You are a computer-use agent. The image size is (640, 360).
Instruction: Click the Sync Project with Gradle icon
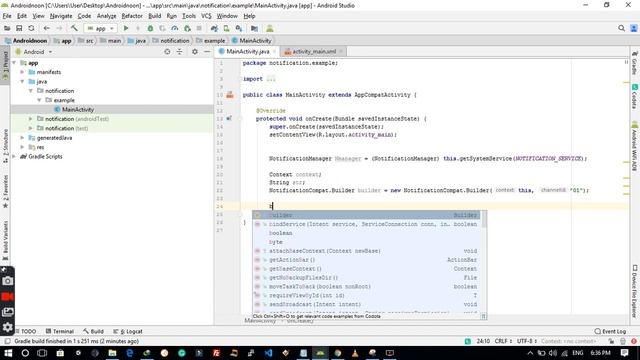pyautogui.click(x=214, y=28)
